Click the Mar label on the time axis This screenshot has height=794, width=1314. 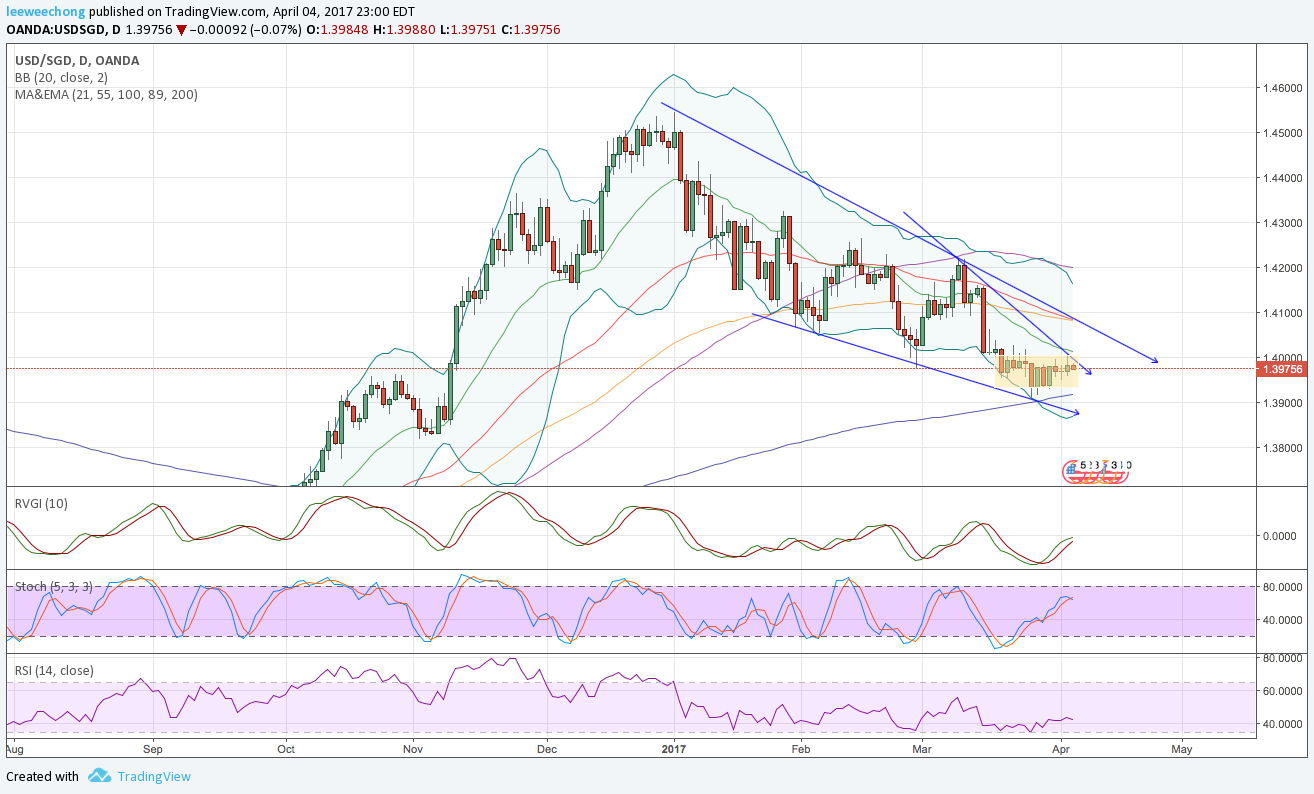[921, 747]
